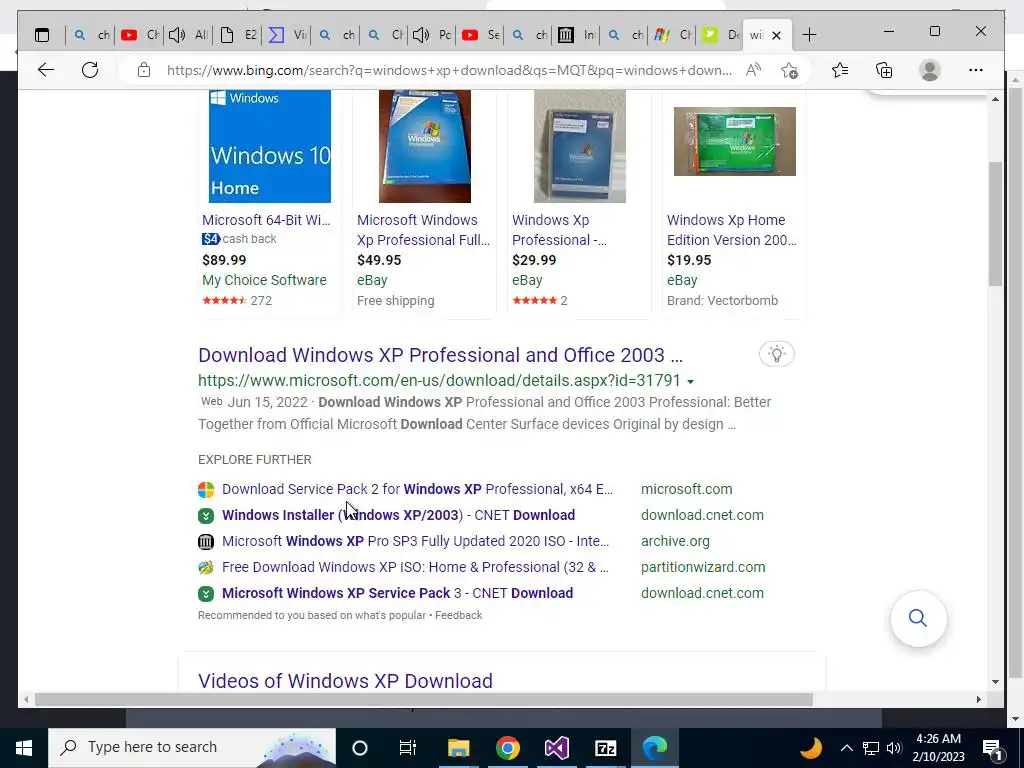
Task: Open the Favorites list icon
Action: (840, 70)
